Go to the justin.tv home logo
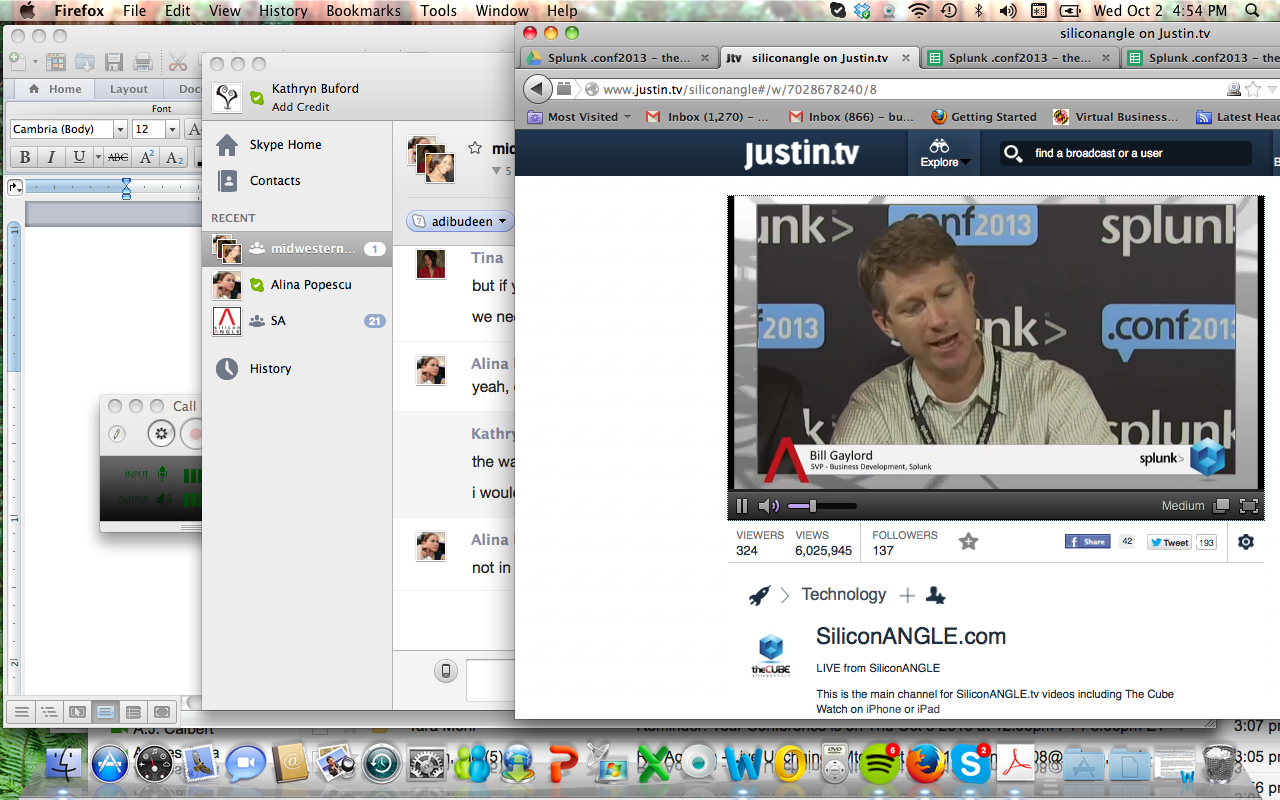The width and height of the screenshot is (1280, 800). point(801,154)
